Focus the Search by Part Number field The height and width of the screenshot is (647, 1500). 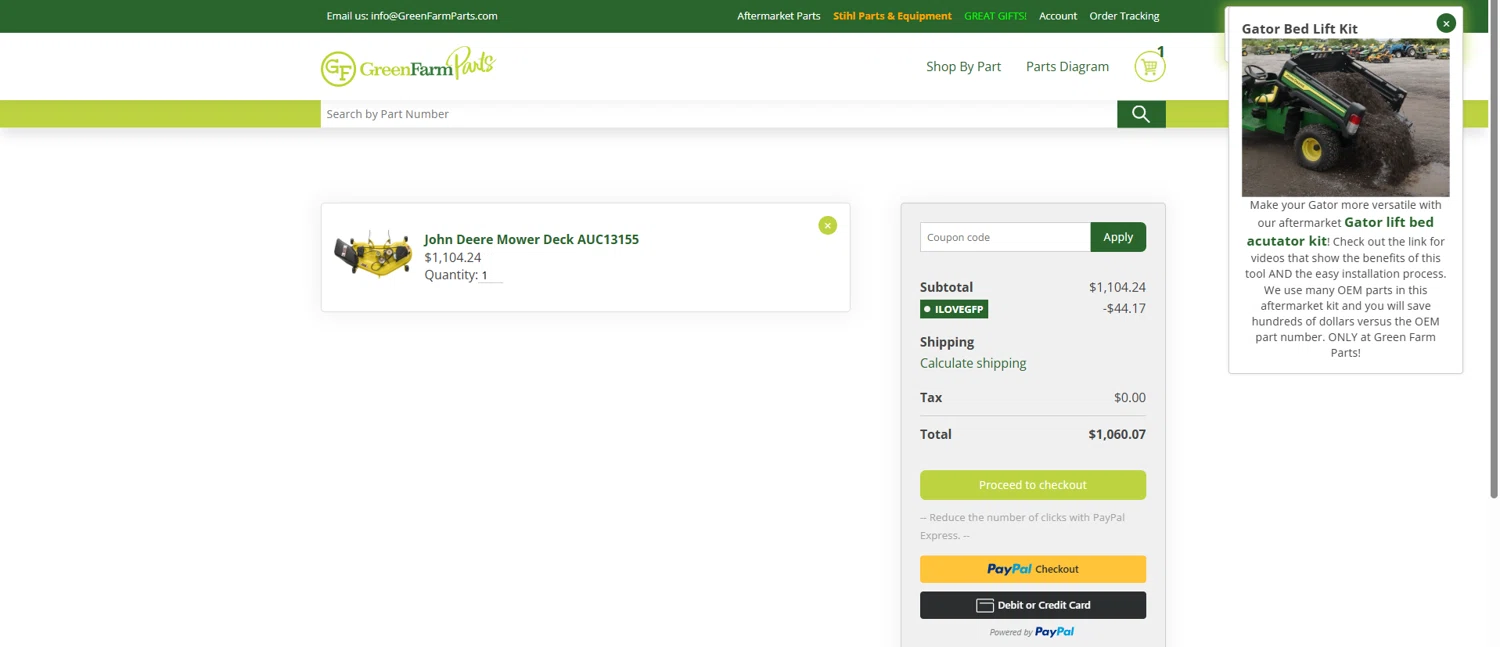719,114
